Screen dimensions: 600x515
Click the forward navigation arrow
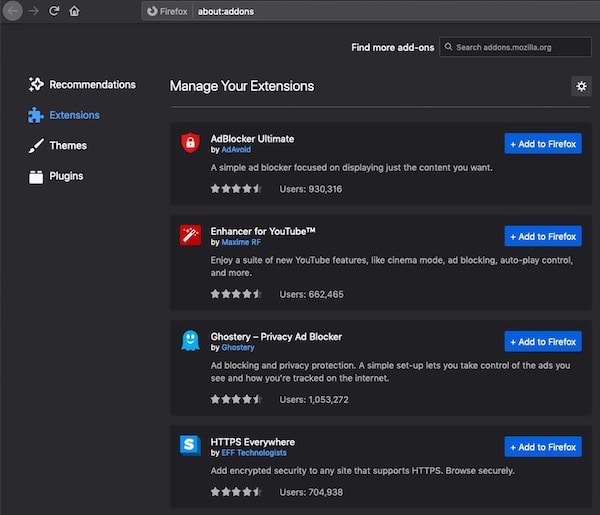coord(34,11)
